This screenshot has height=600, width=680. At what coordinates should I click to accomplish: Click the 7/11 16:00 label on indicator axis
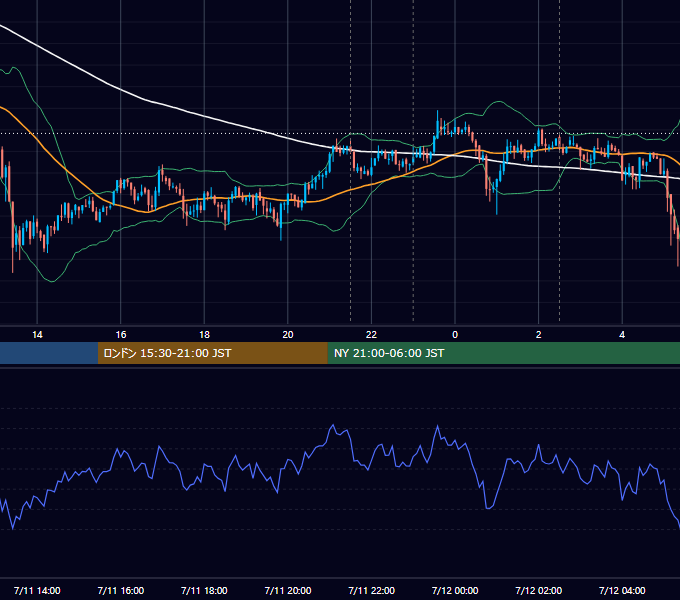tap(121, 590)
